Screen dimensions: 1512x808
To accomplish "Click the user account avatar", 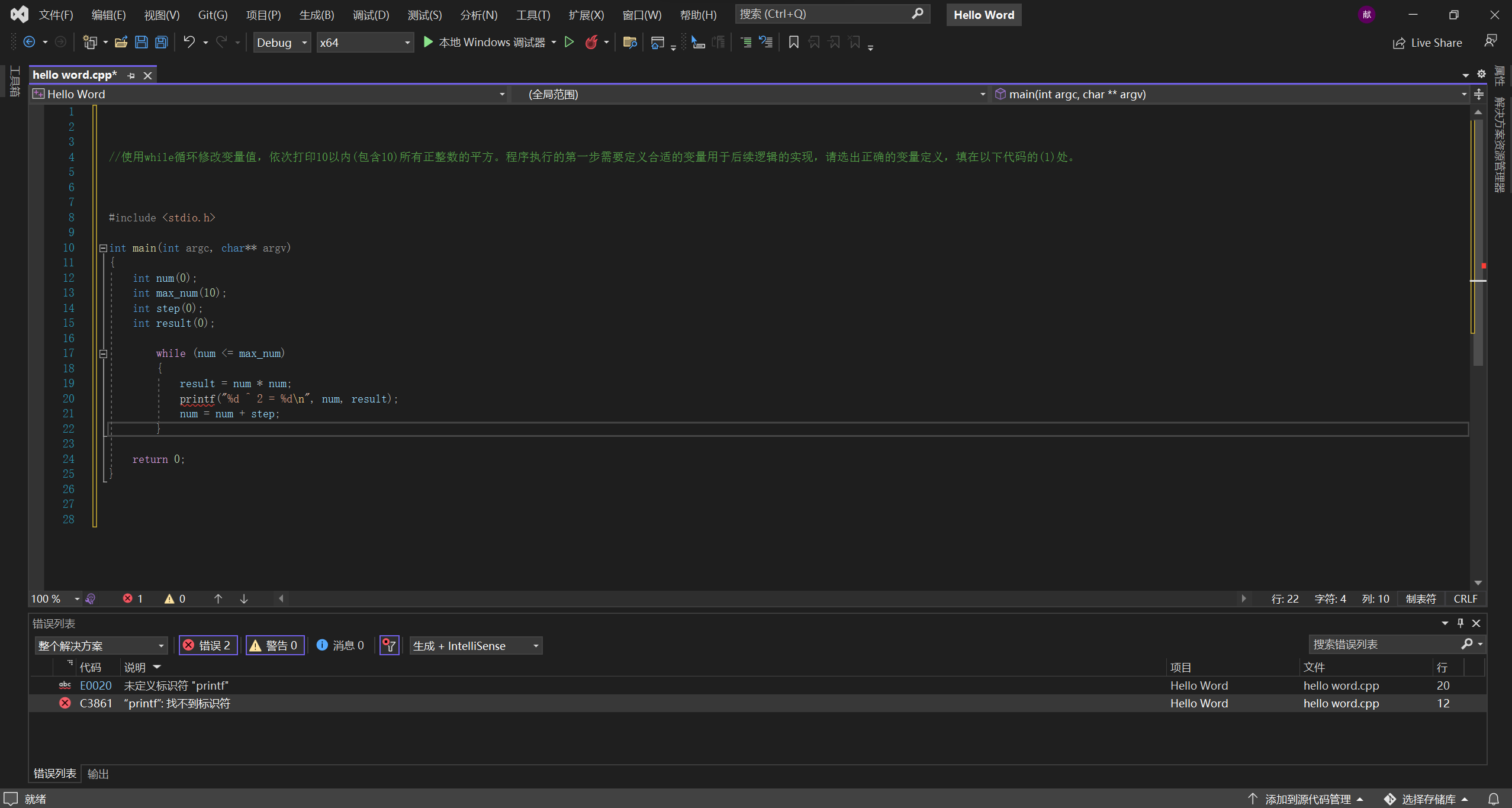I will click(x=1366, y=15).
